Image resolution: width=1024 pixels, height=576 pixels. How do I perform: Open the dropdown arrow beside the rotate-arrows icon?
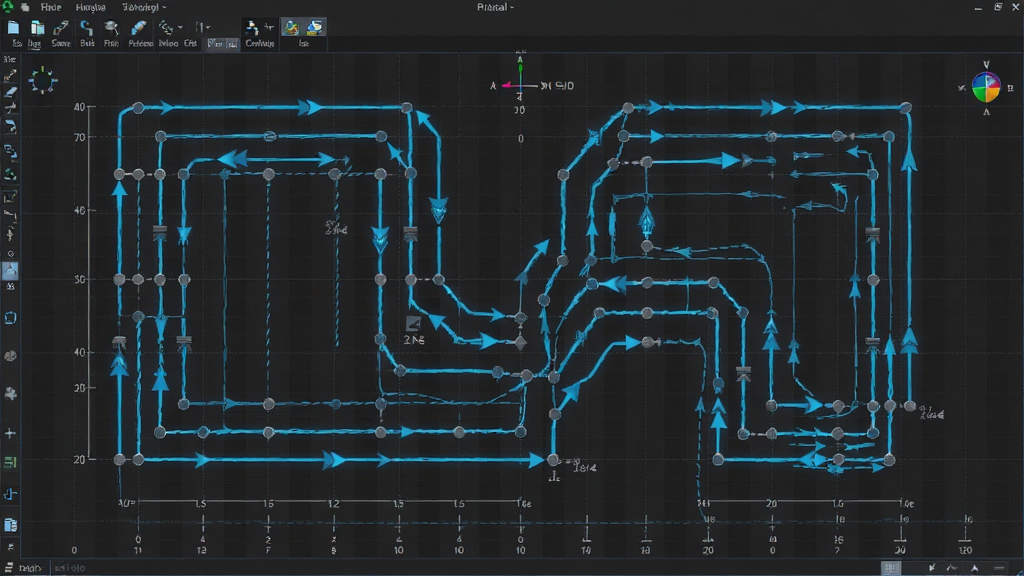(180, 27)
